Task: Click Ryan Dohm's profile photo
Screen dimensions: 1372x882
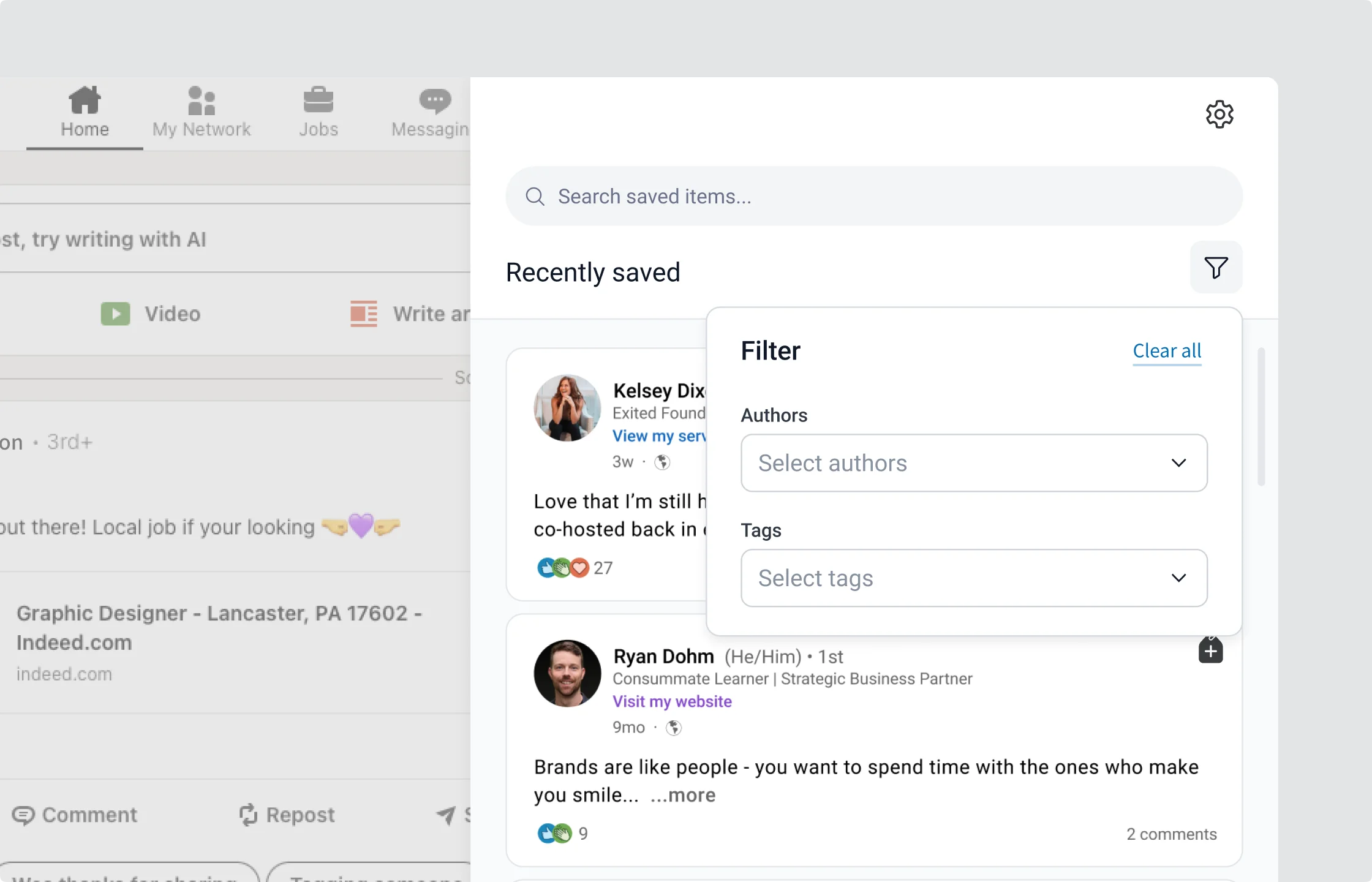Action: [x=567, y=674]
